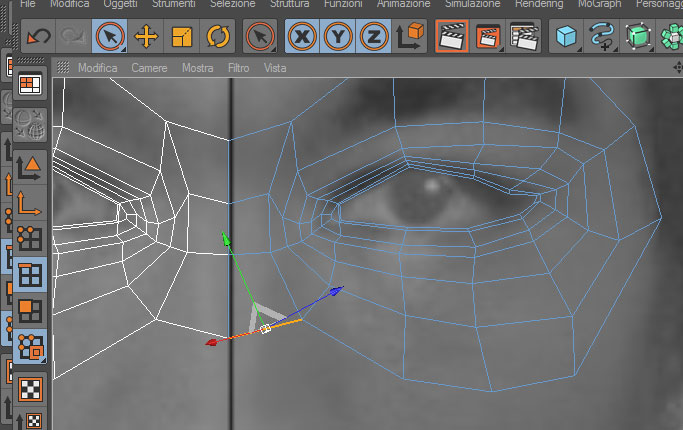Open the viewport Filtro menu
Screen dimensions: 683x430
pos(238,68)
